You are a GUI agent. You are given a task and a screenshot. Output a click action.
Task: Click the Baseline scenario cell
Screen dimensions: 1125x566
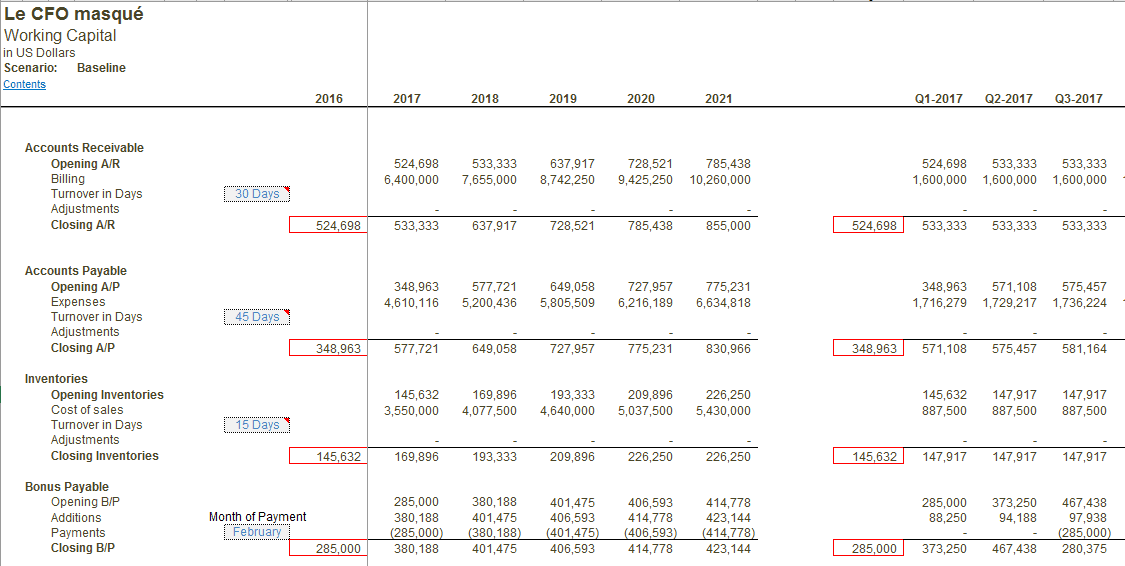click(101, 68)
